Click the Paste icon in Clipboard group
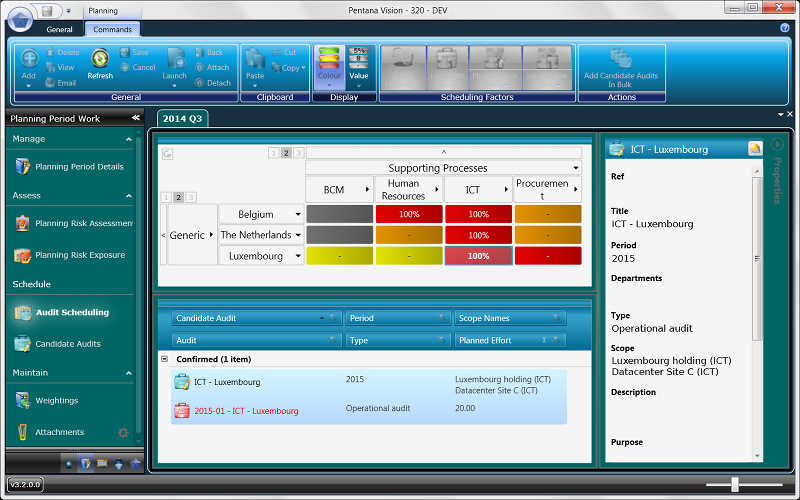Screen dimensions: 800x500 [x=255, y=59]
